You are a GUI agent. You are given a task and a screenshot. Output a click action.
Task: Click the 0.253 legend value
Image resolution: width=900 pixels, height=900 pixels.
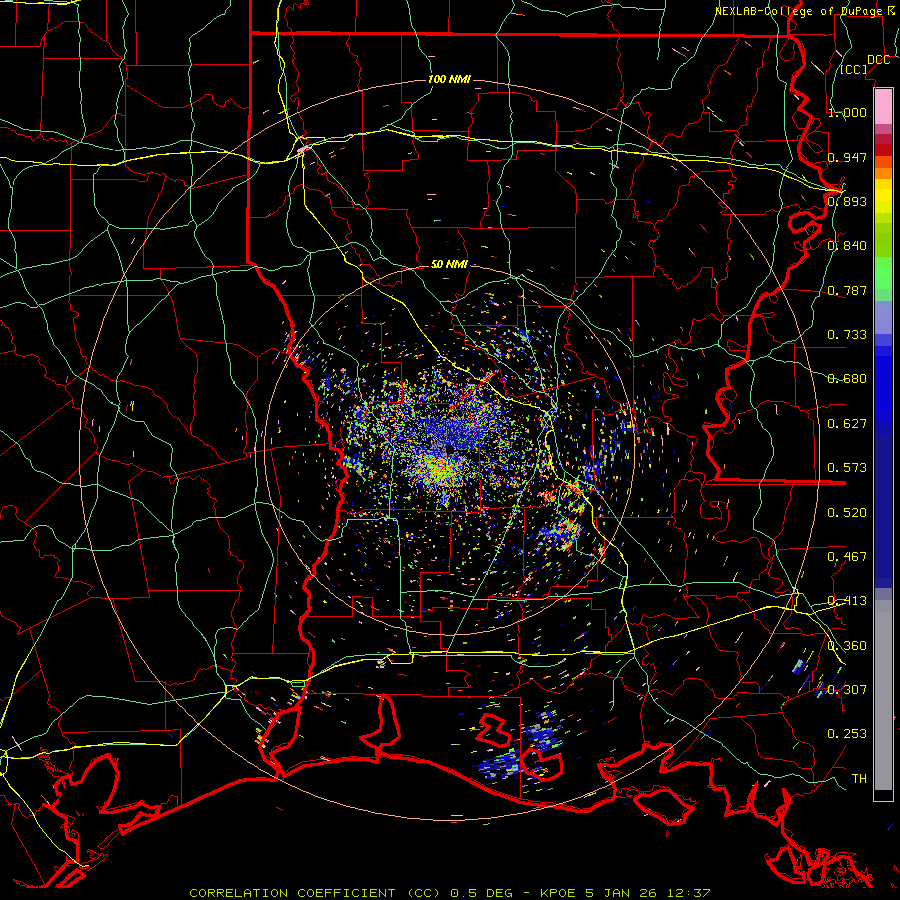pos(847,734)
